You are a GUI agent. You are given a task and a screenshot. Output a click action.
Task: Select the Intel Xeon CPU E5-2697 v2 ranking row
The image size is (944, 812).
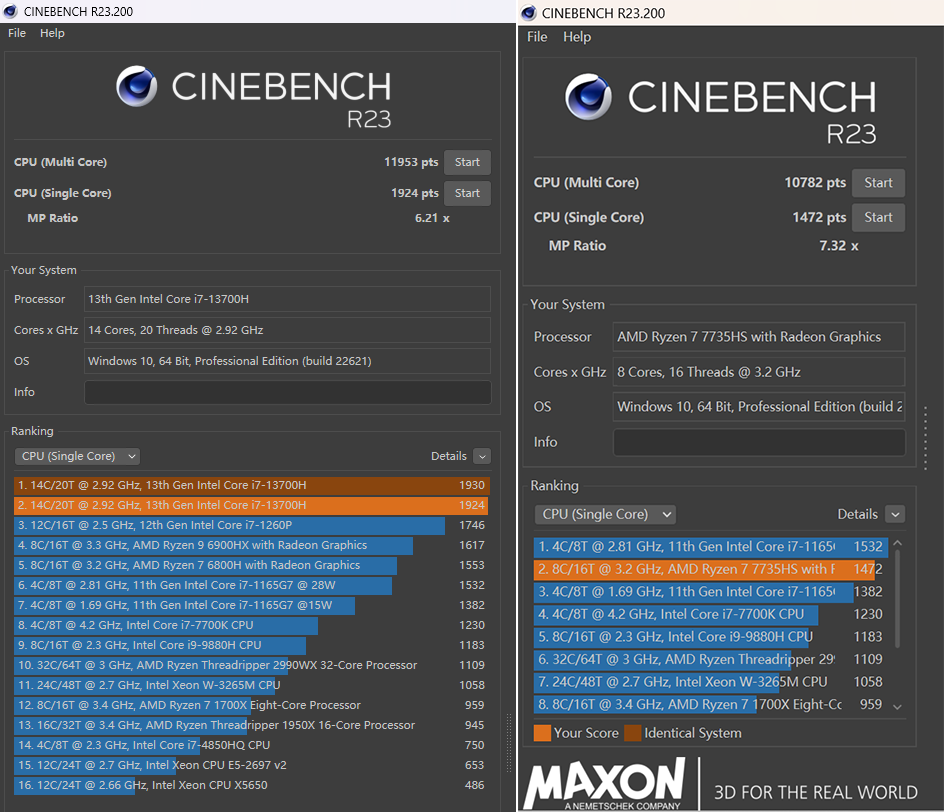pyautogui.click(x=252, y=765)
